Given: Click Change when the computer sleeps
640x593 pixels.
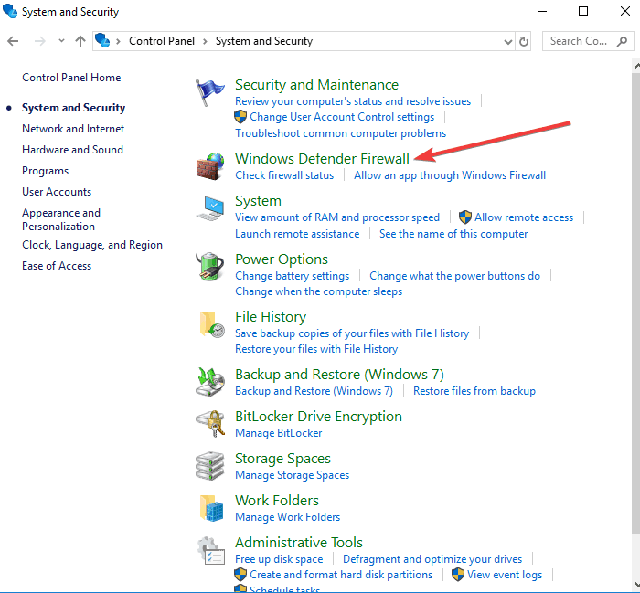Looking at the screenshot, I should click(x=319, y=291).
